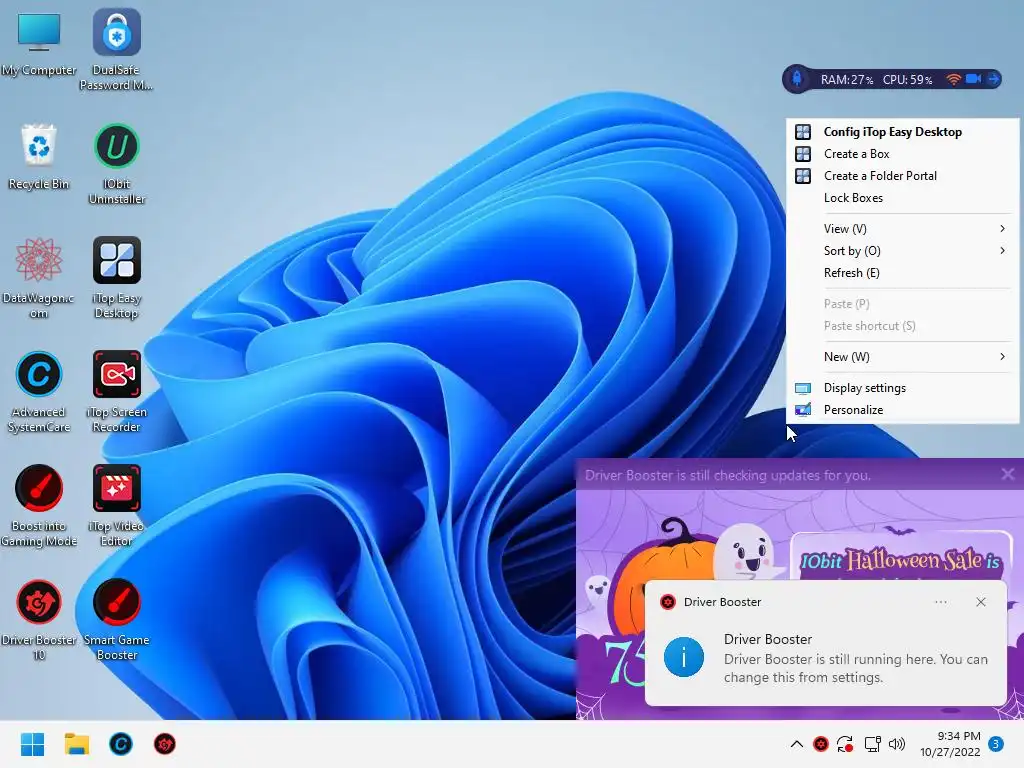Screen dimensions: 1024x768
Task: Click the camera icon on performance widget
Action: pyautogui.click(x=973, y=79)
